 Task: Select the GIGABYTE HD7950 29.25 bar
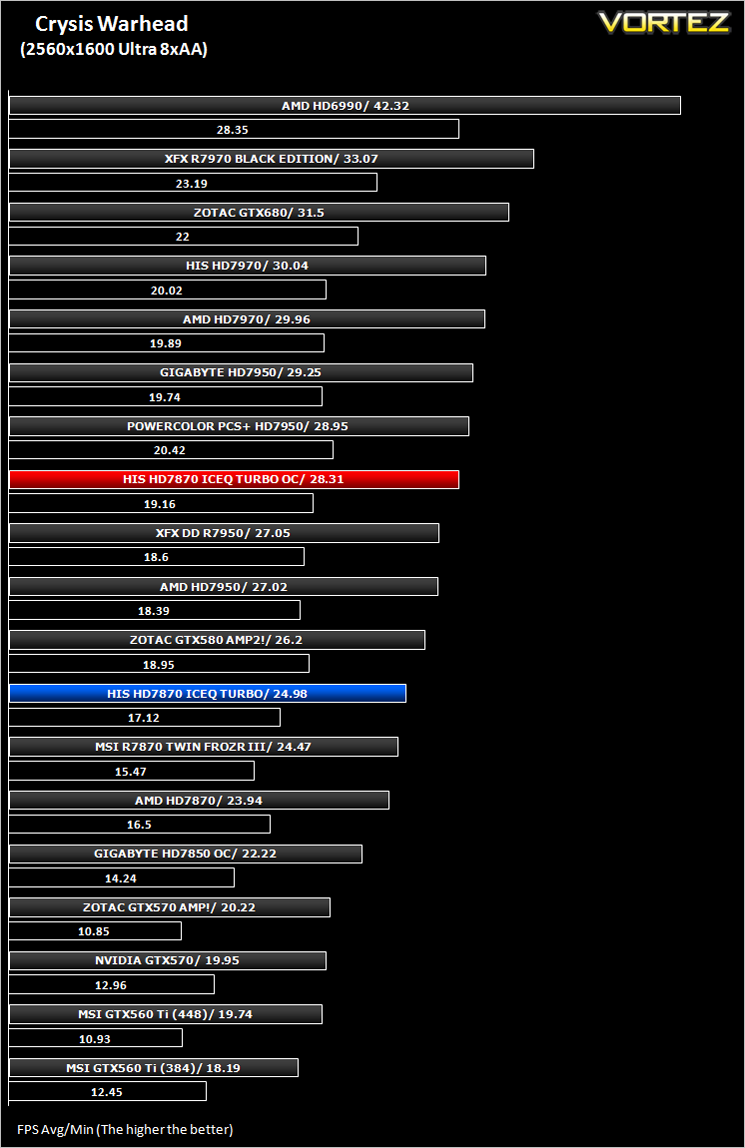(x=241, y=373)
